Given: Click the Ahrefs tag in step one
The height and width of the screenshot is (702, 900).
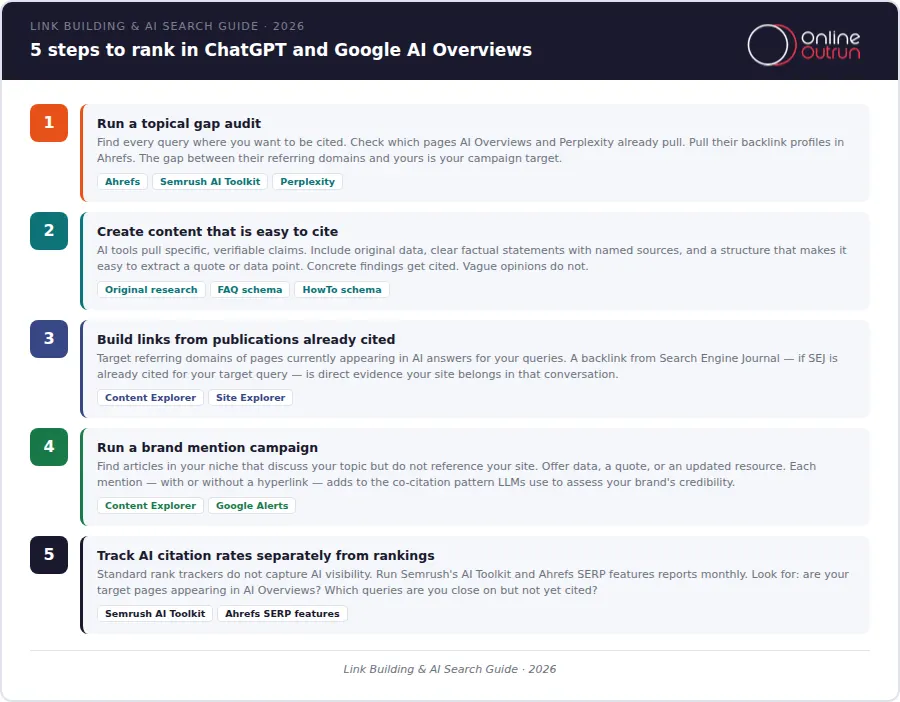Looking at the screenshot, I should click(122, 182).
